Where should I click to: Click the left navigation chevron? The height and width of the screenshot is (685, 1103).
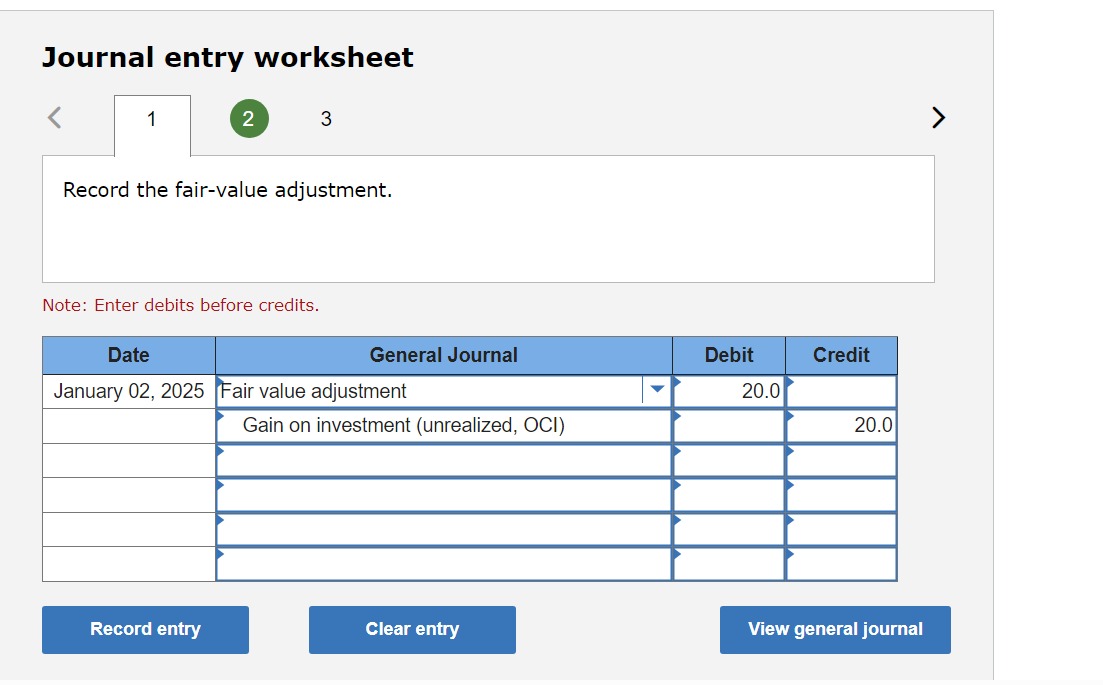[x=53, y=117]
